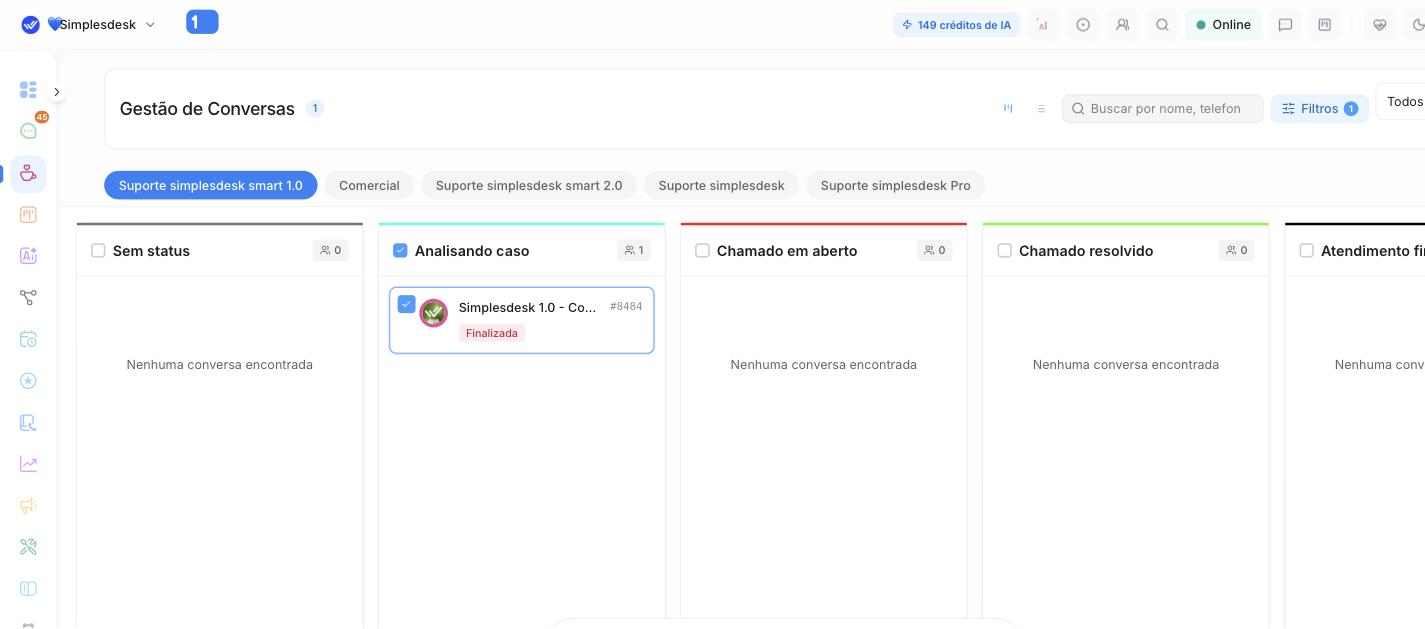Click the conversation avatar thumbnail
Image resolution: width=1425 pixels, height=629 pixels.
tap(433, 313)
